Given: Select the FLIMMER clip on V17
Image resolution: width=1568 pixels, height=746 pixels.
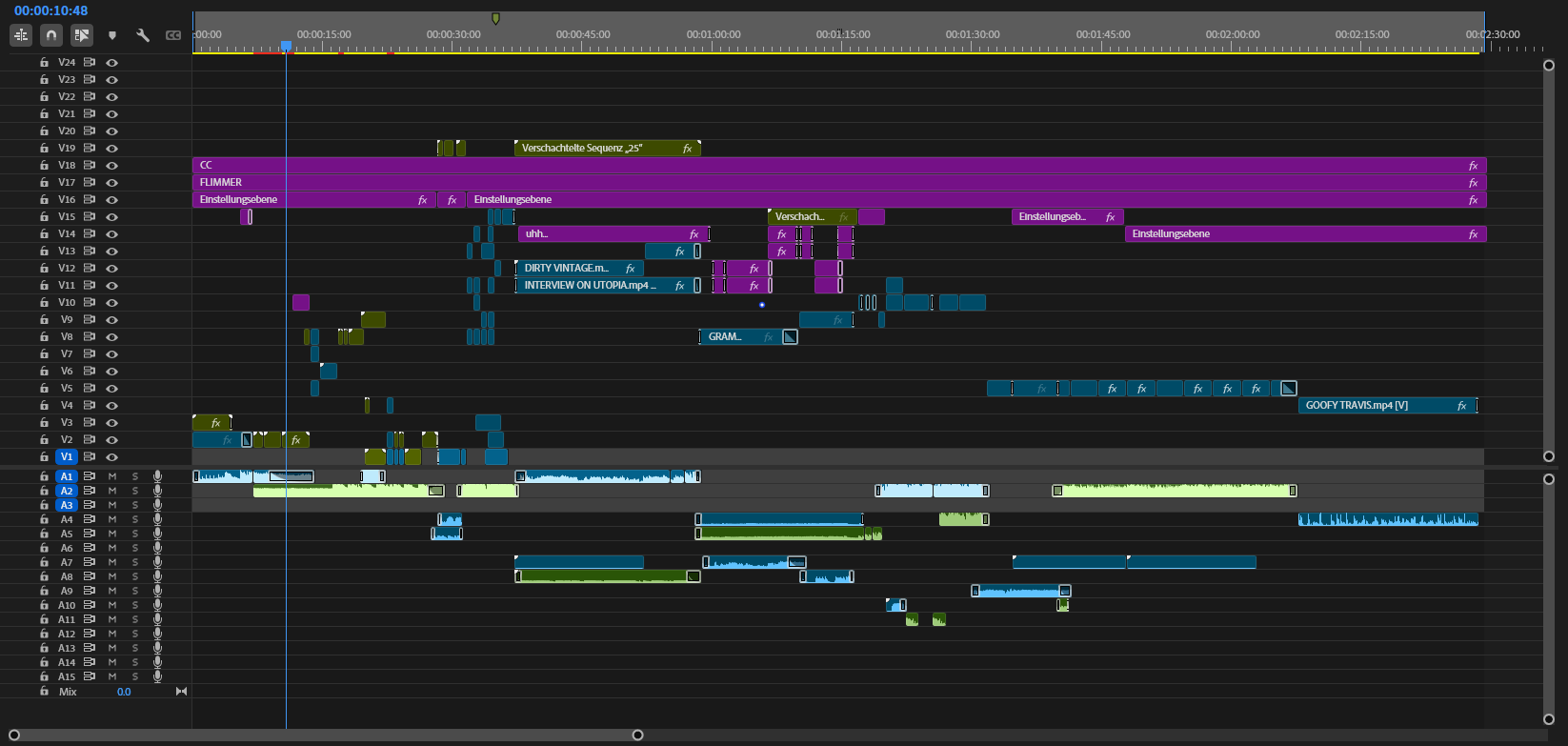Looking at the screenshot, I should coord(839,182).
